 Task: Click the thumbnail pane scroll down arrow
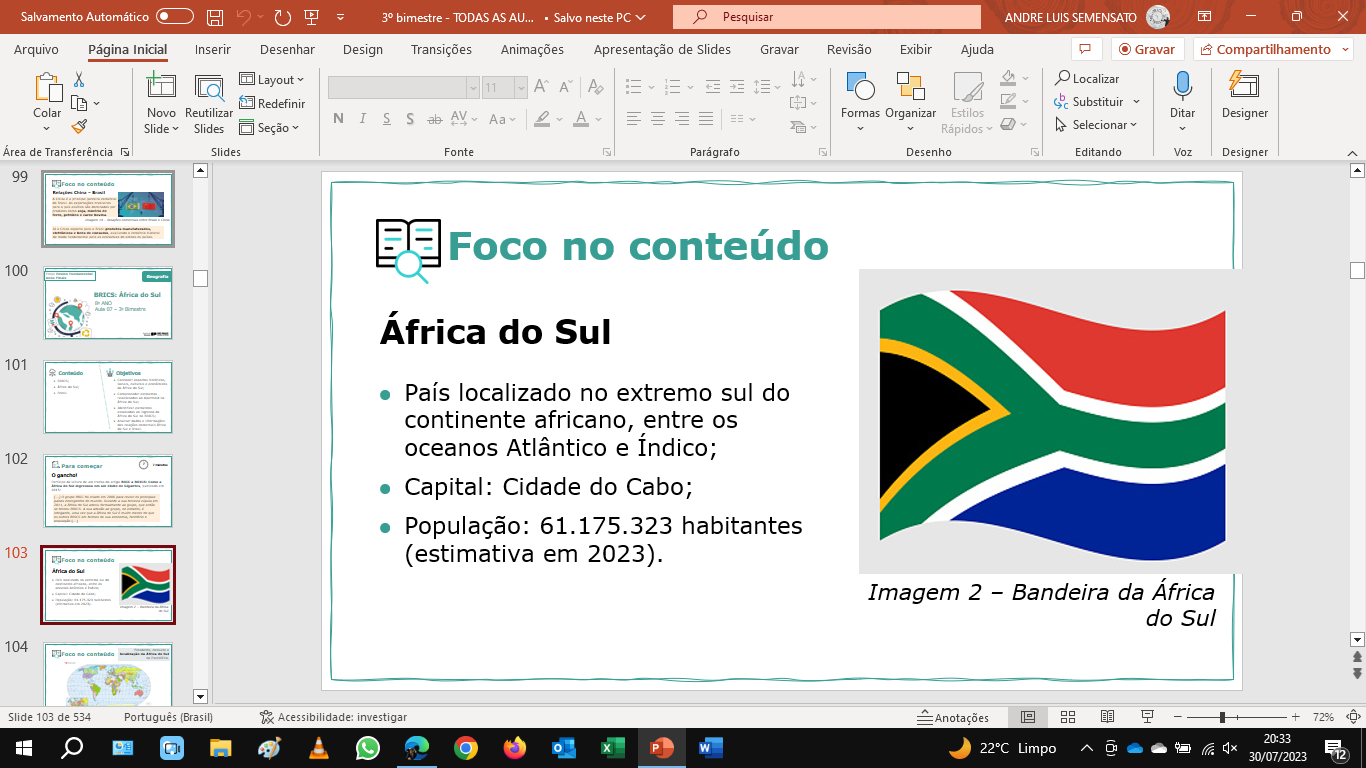click(200, 696)
